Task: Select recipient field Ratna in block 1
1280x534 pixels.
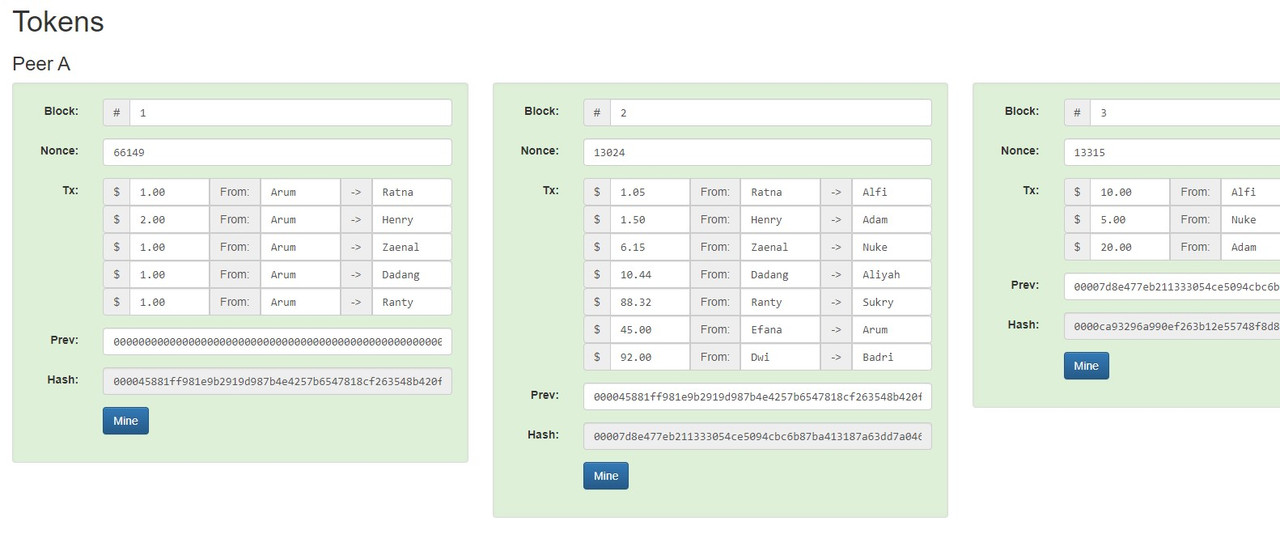Action: tap(412, 192)
